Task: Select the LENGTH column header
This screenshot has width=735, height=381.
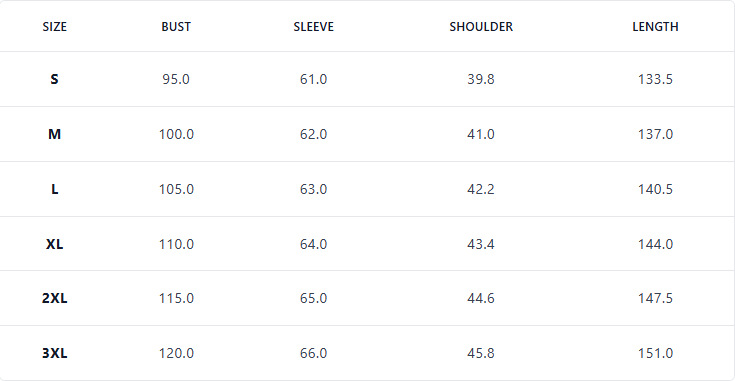Action: tap(655, 27)
